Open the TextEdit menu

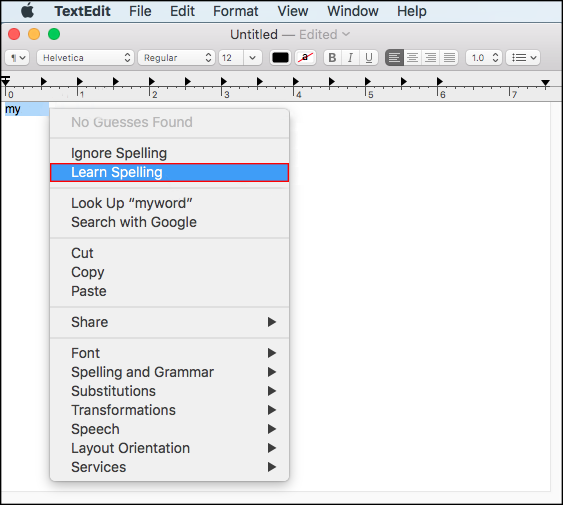coord(82,11)
